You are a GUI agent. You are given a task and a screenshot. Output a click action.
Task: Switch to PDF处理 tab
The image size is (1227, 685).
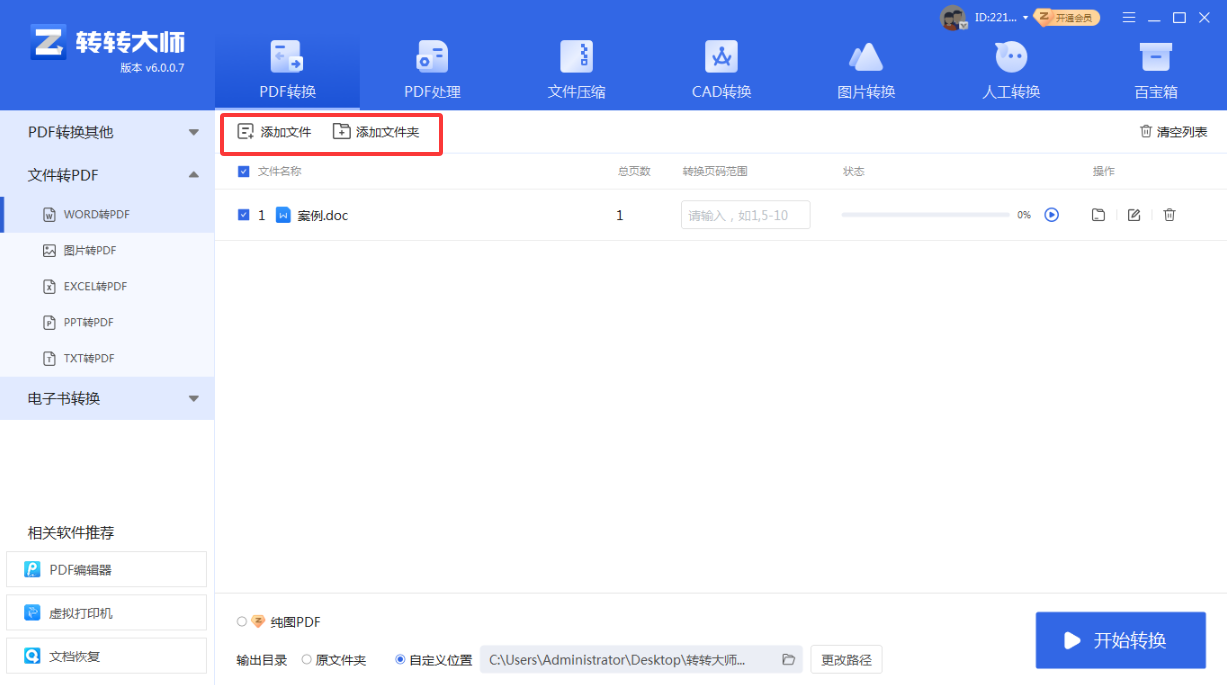point(432,70)
